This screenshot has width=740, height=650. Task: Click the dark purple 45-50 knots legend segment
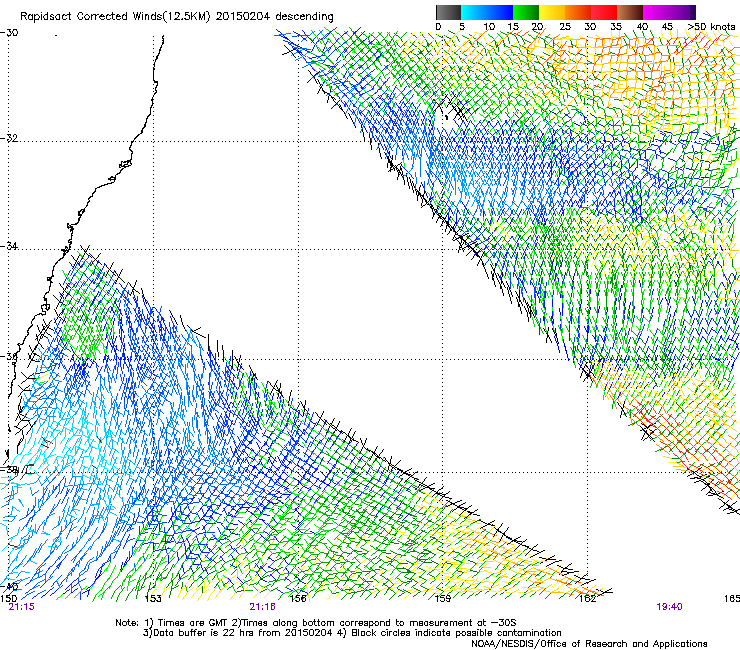pos(682,12)
